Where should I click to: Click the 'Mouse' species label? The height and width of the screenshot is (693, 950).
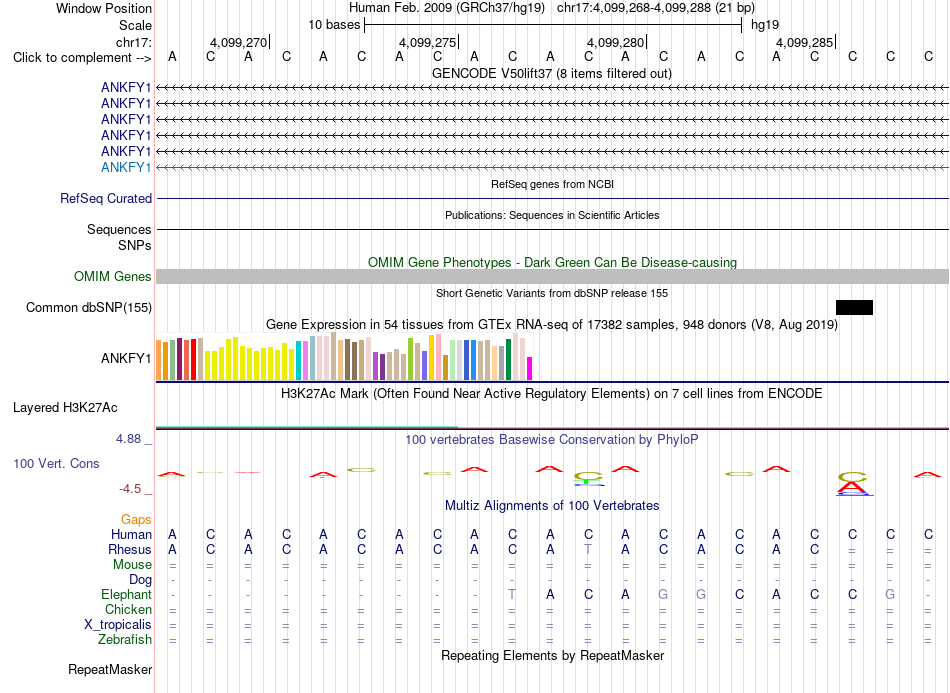click(132, 565)
